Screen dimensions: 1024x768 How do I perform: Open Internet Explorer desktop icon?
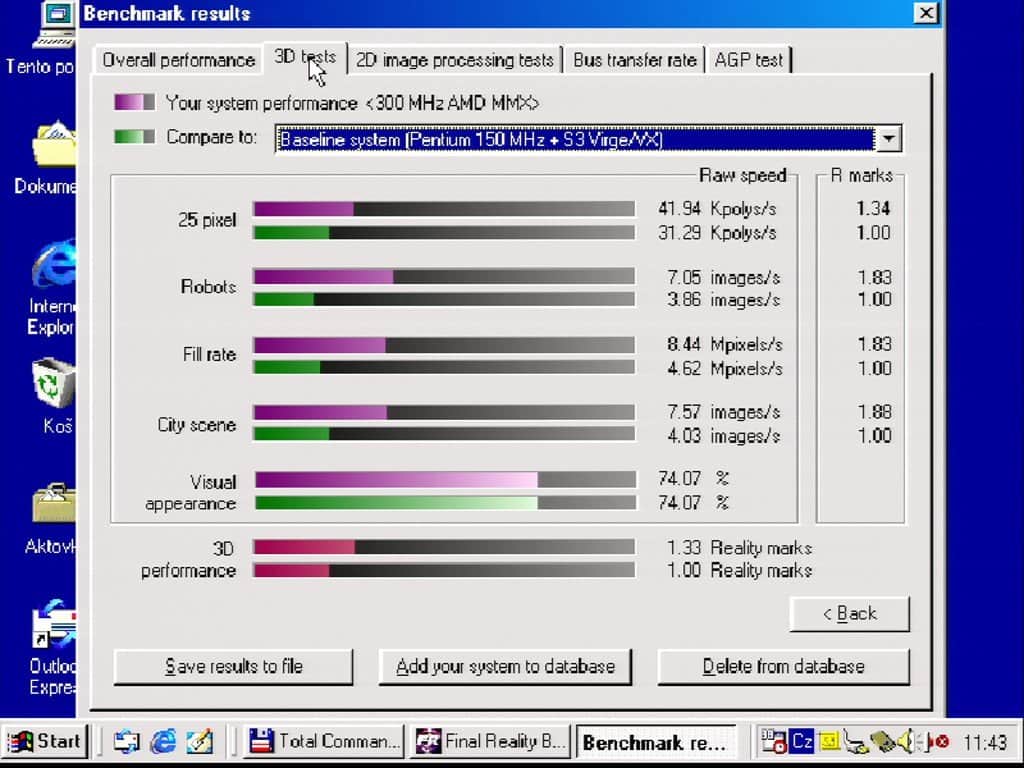[52, 286]
